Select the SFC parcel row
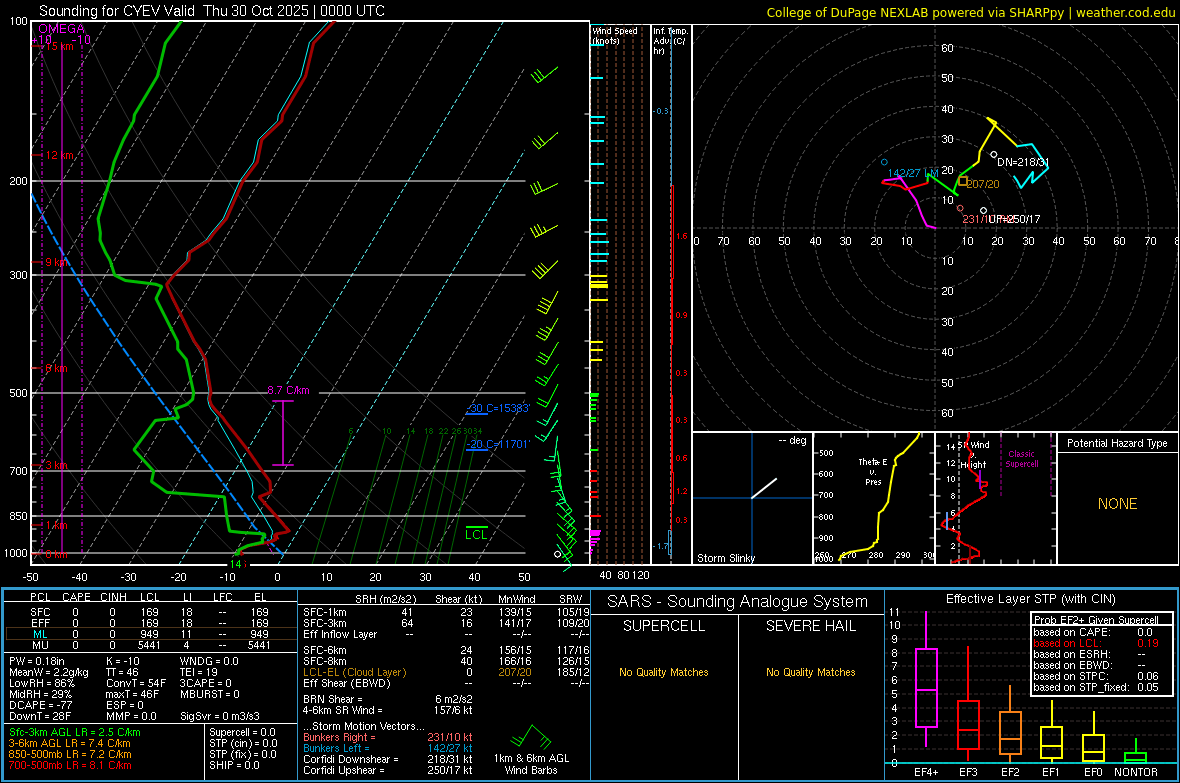 click(x=149, y=612)
